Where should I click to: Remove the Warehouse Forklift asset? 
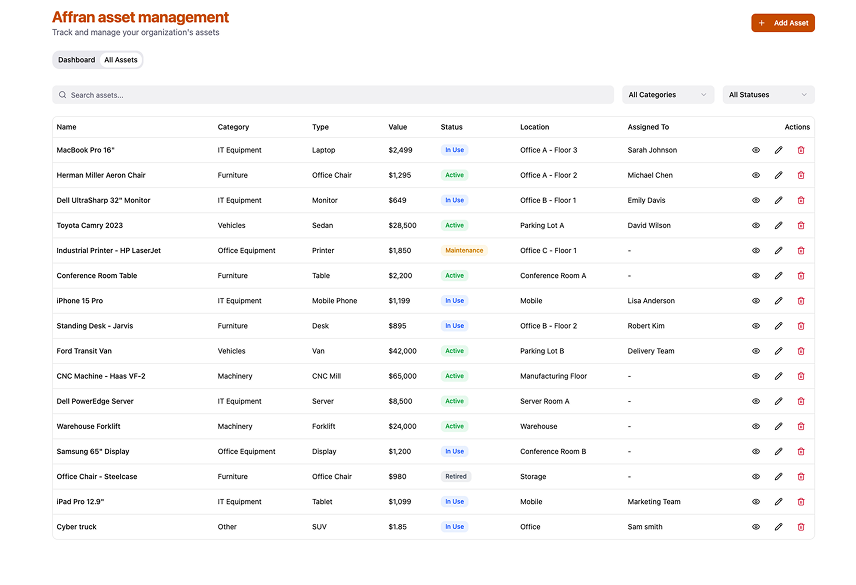coord(800,426)
